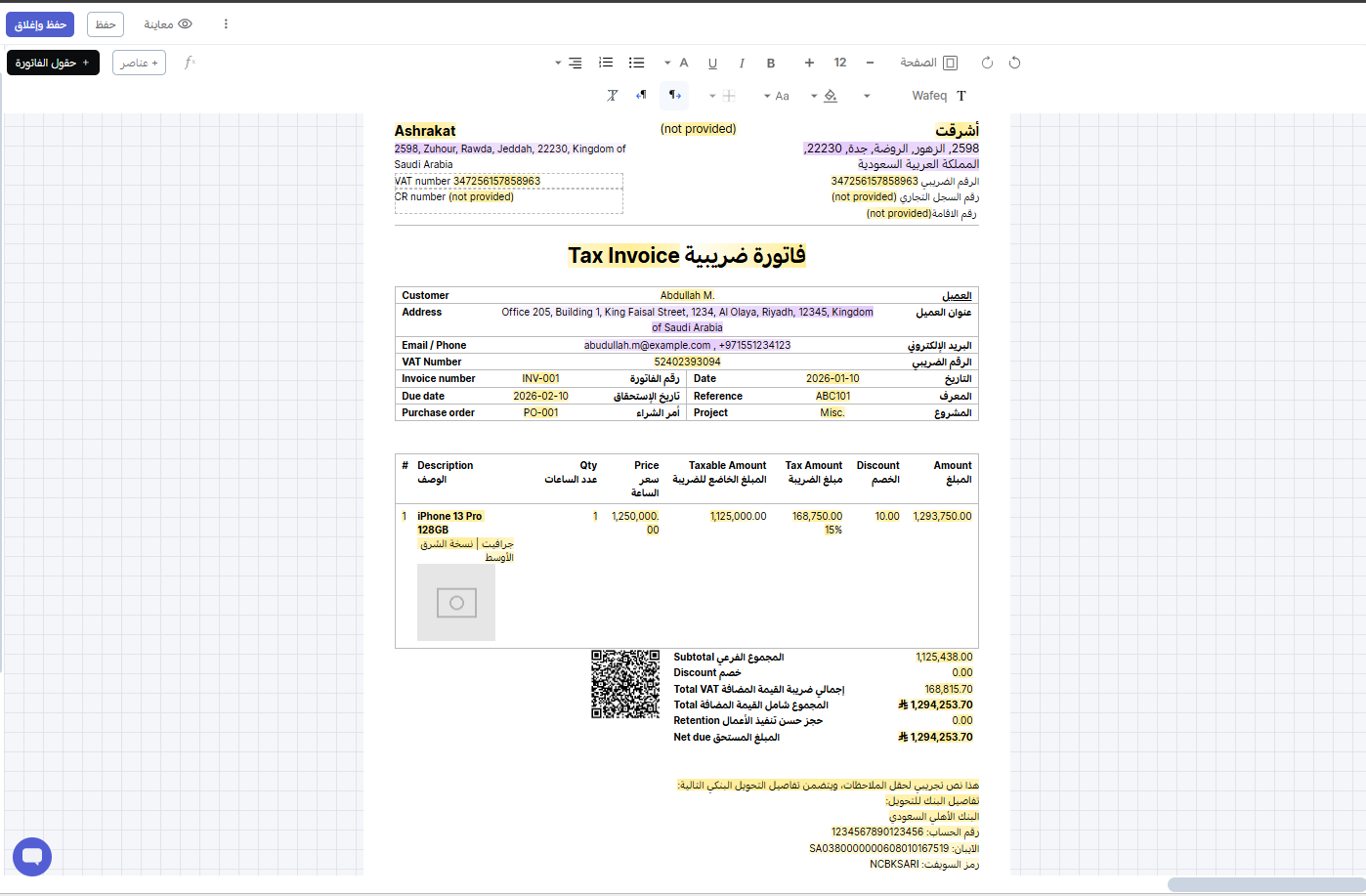The width and height of the screenshot is (1366, 896).
Task: Click the tax amount '168,750.00'
Action: tap(817, 516)
